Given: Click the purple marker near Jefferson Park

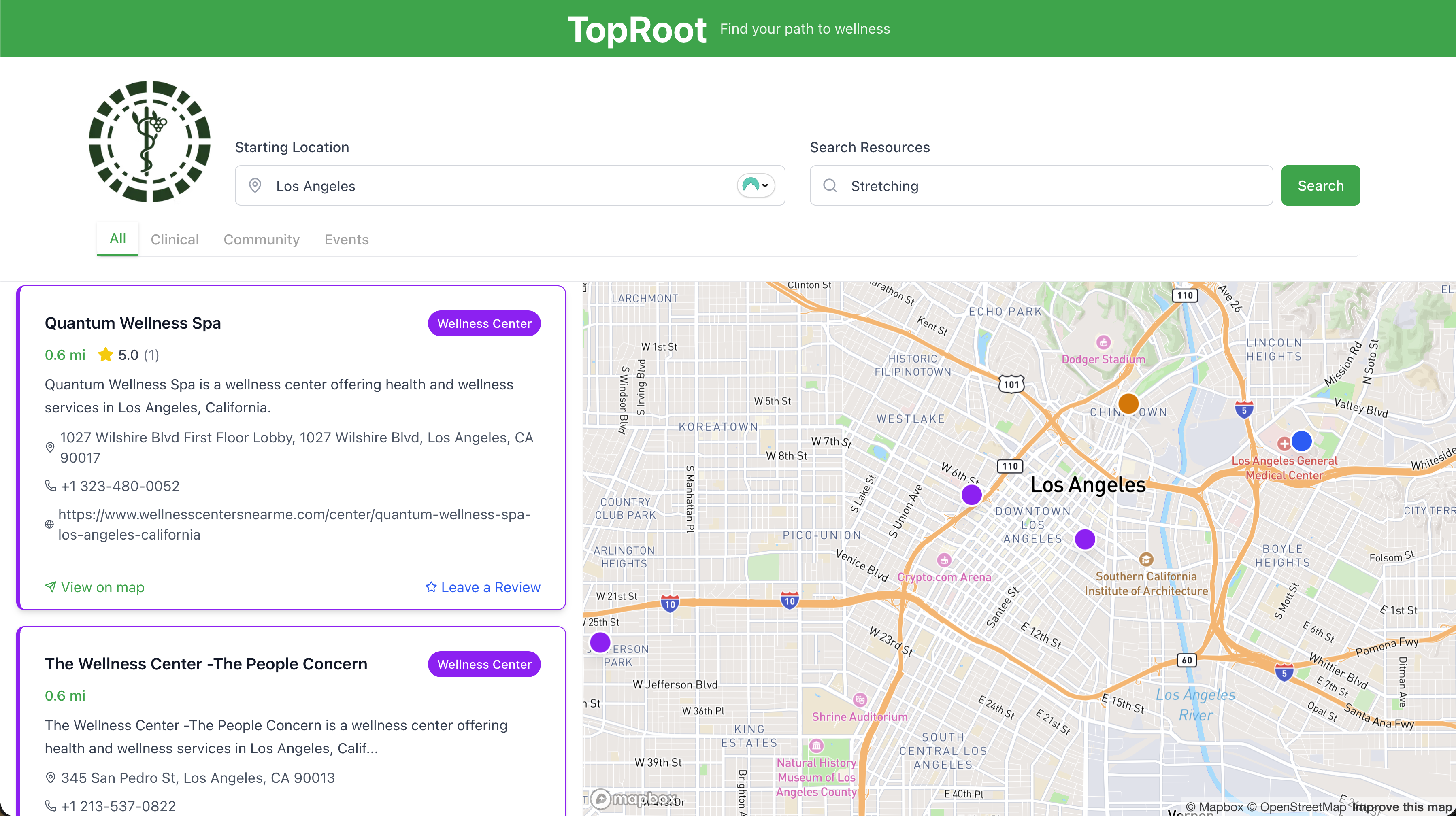Looking at the screenshot, I should coord(600,642).
